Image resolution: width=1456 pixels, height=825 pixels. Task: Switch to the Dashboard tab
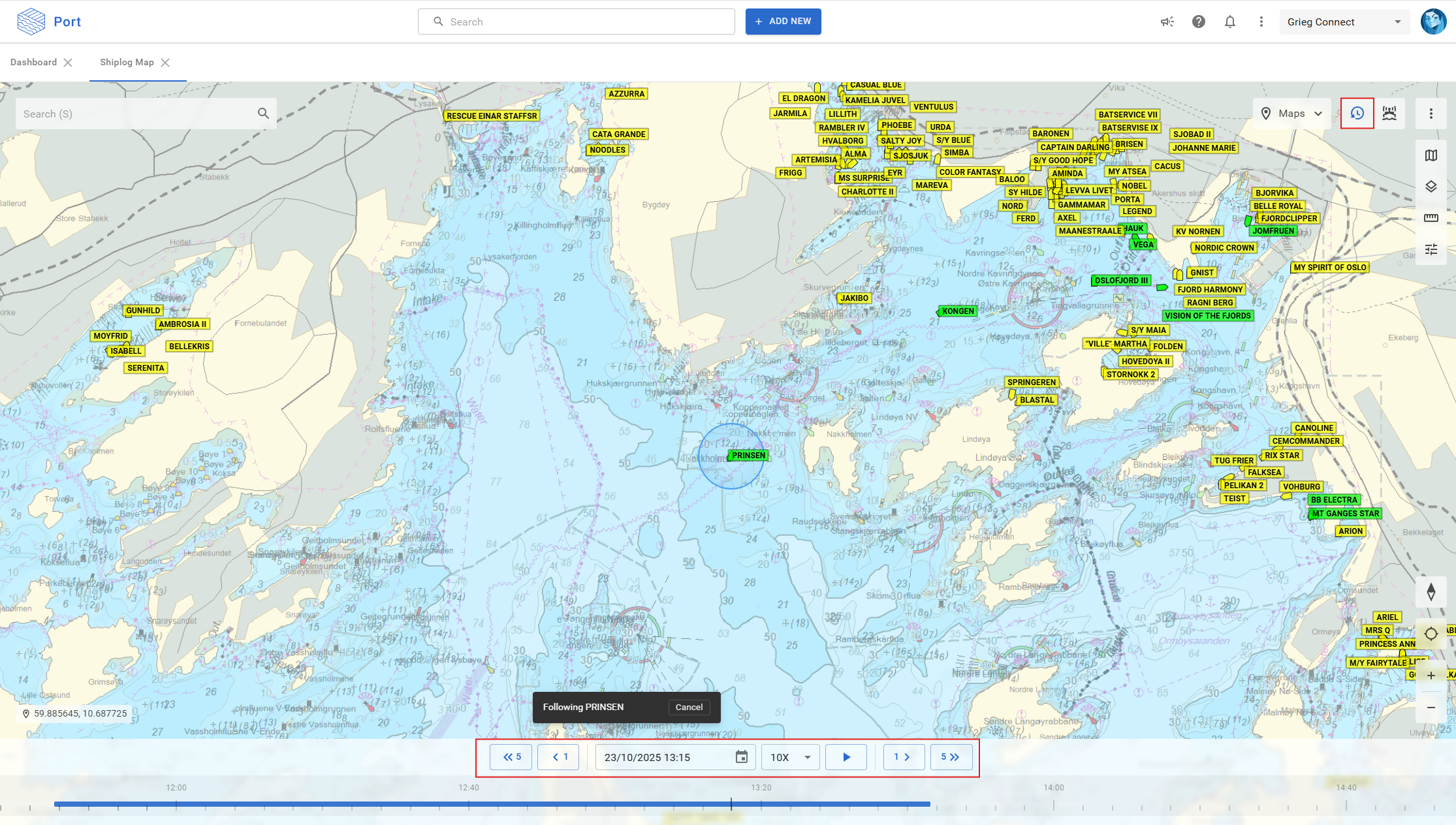point(33,62)
